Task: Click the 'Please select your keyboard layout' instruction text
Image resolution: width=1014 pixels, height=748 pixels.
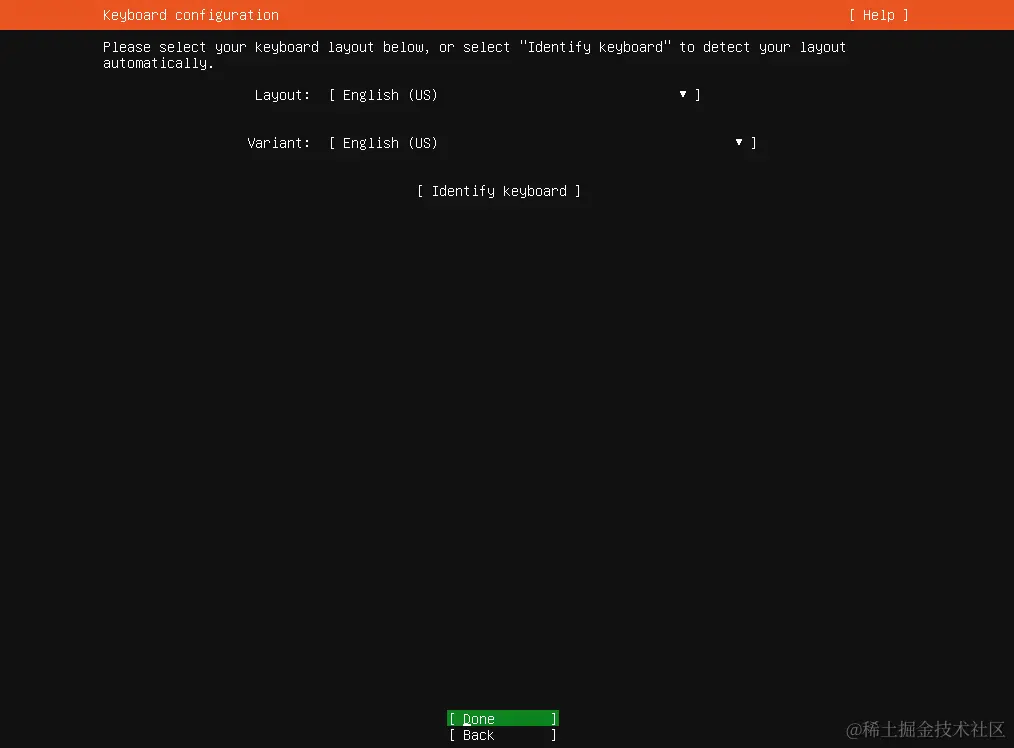Action: [x=474, y=55]
